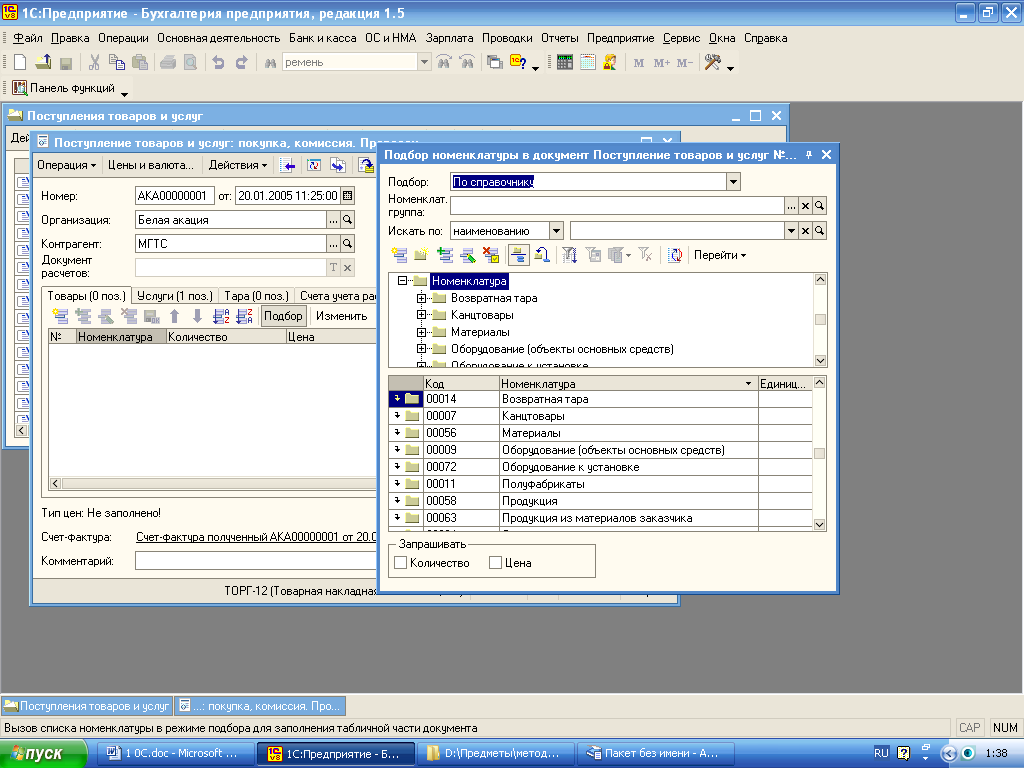
Task: Click the RU language indicator in tray
Action: tap(881, 753)
